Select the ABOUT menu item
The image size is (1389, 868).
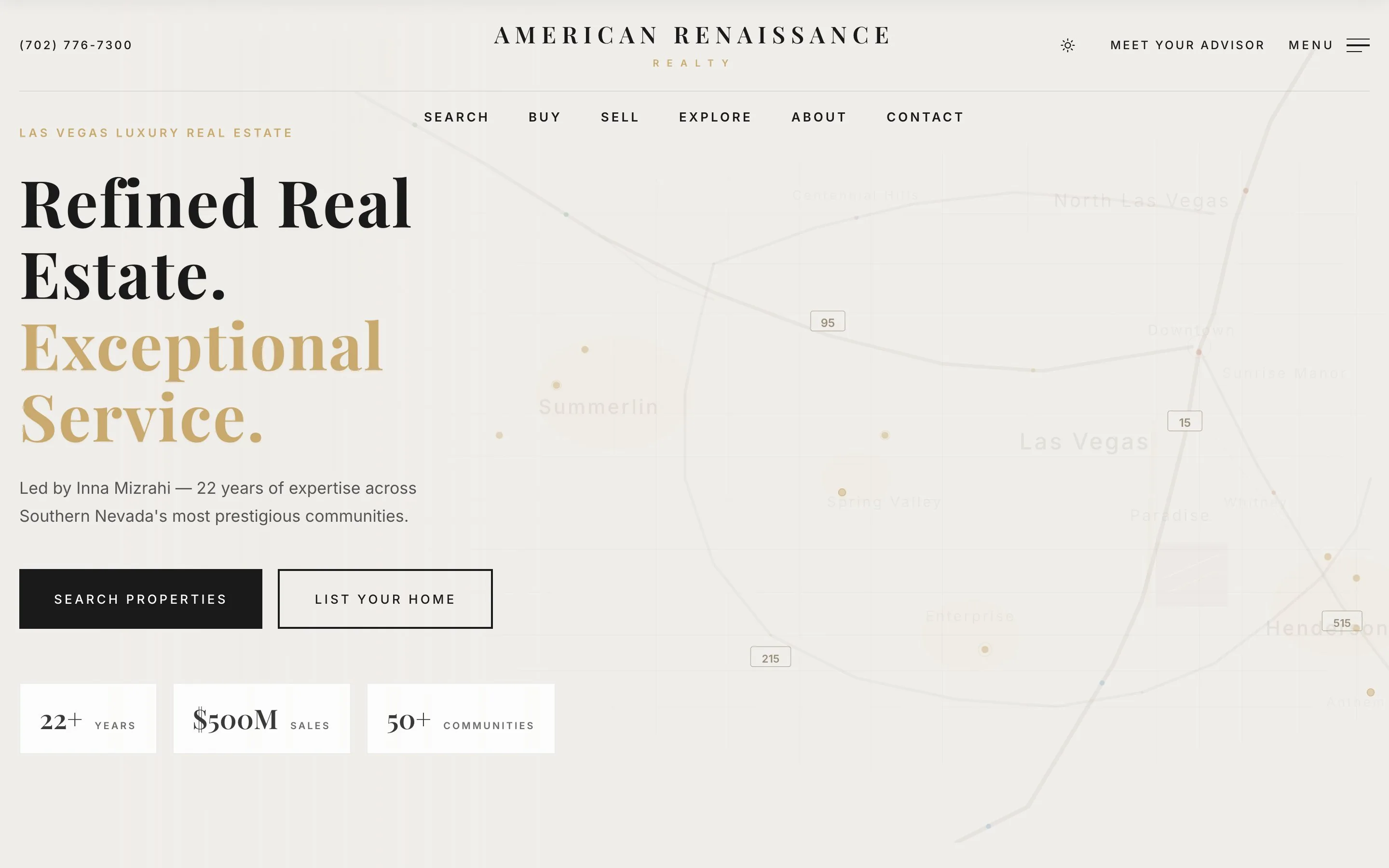click(x=819, y=117)
